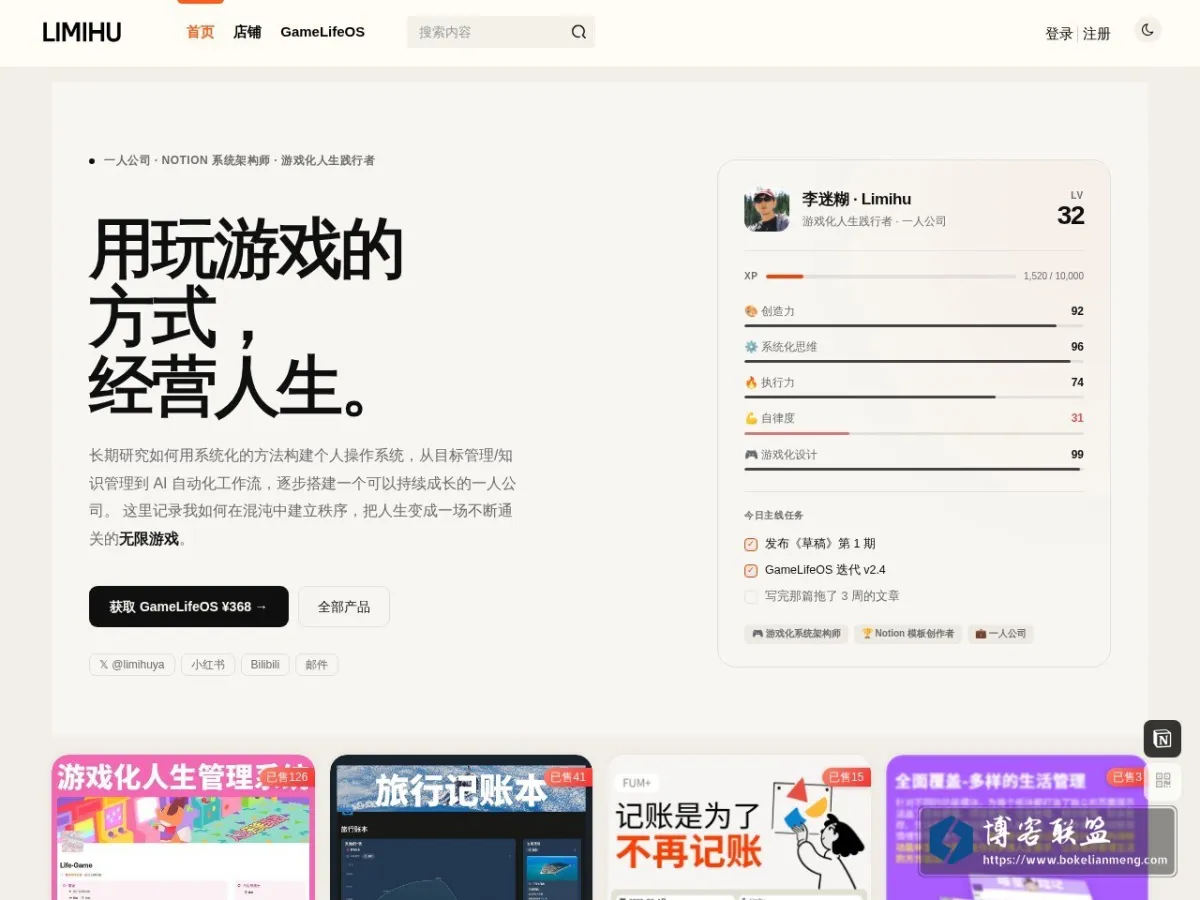Click 获取 GameLifeOS ¥368 button

(189, 606)
